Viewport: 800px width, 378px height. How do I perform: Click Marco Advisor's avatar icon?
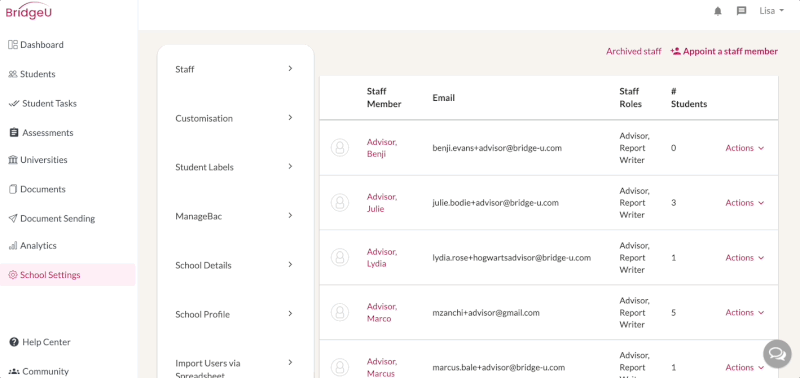[340, 312]
